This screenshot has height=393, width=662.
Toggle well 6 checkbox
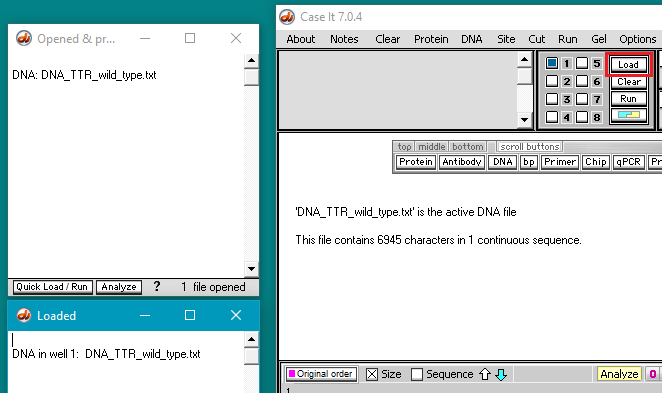(582, 81)
